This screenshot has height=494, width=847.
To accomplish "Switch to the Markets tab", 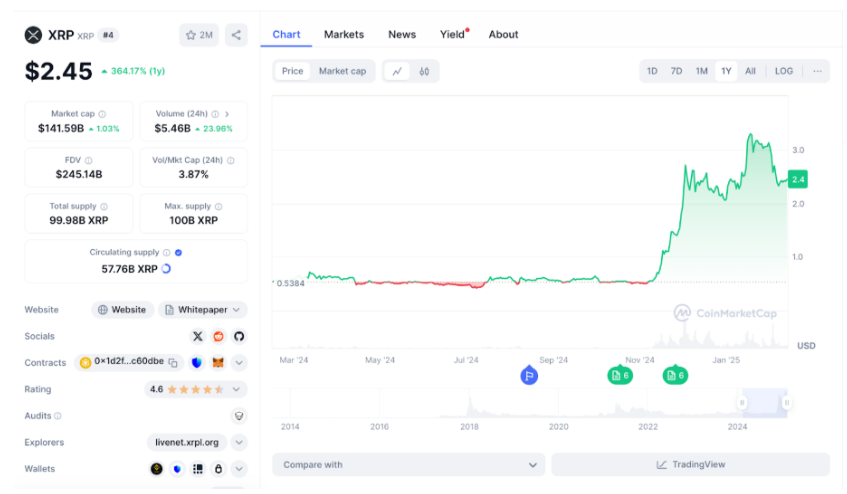I will click(344, 35).
